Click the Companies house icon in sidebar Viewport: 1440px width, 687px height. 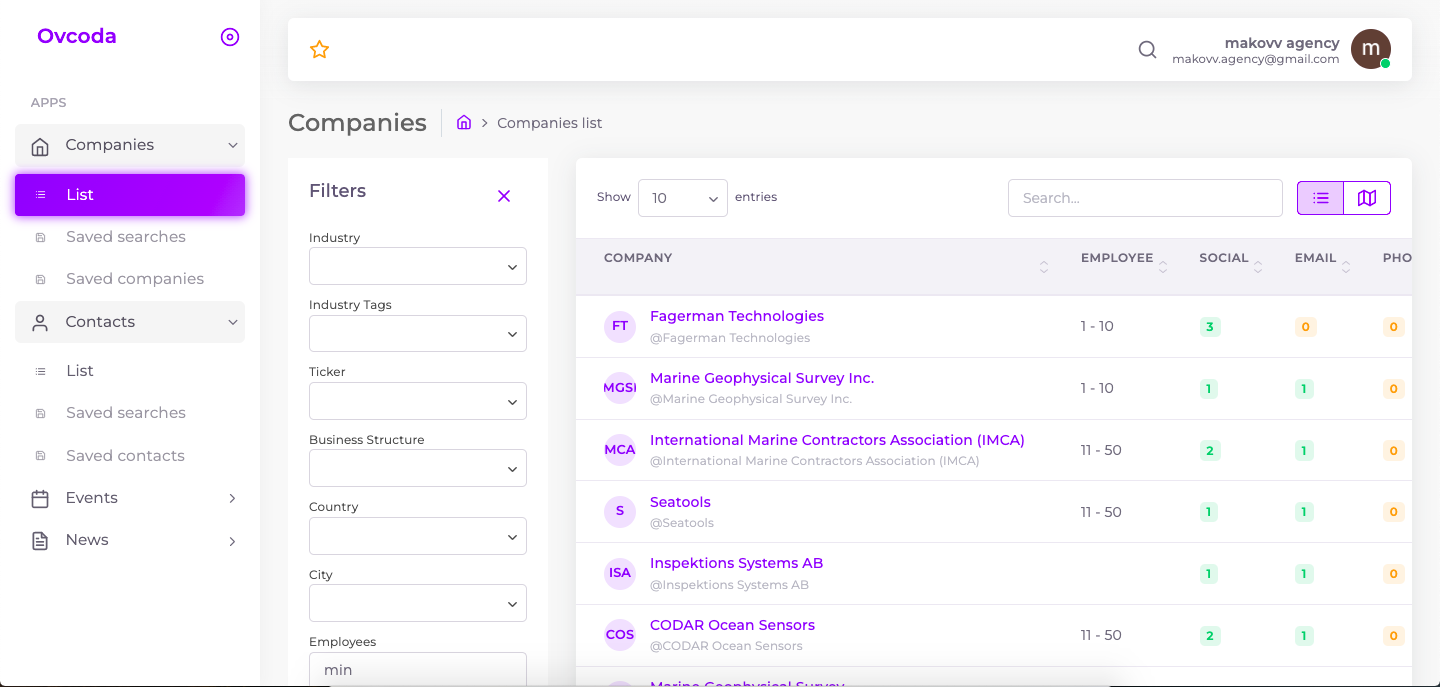40,146
